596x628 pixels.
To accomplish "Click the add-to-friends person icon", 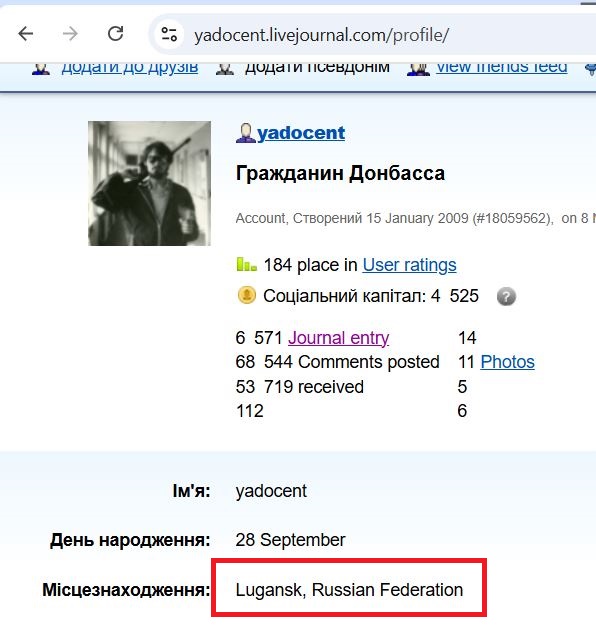I will 40,68.
